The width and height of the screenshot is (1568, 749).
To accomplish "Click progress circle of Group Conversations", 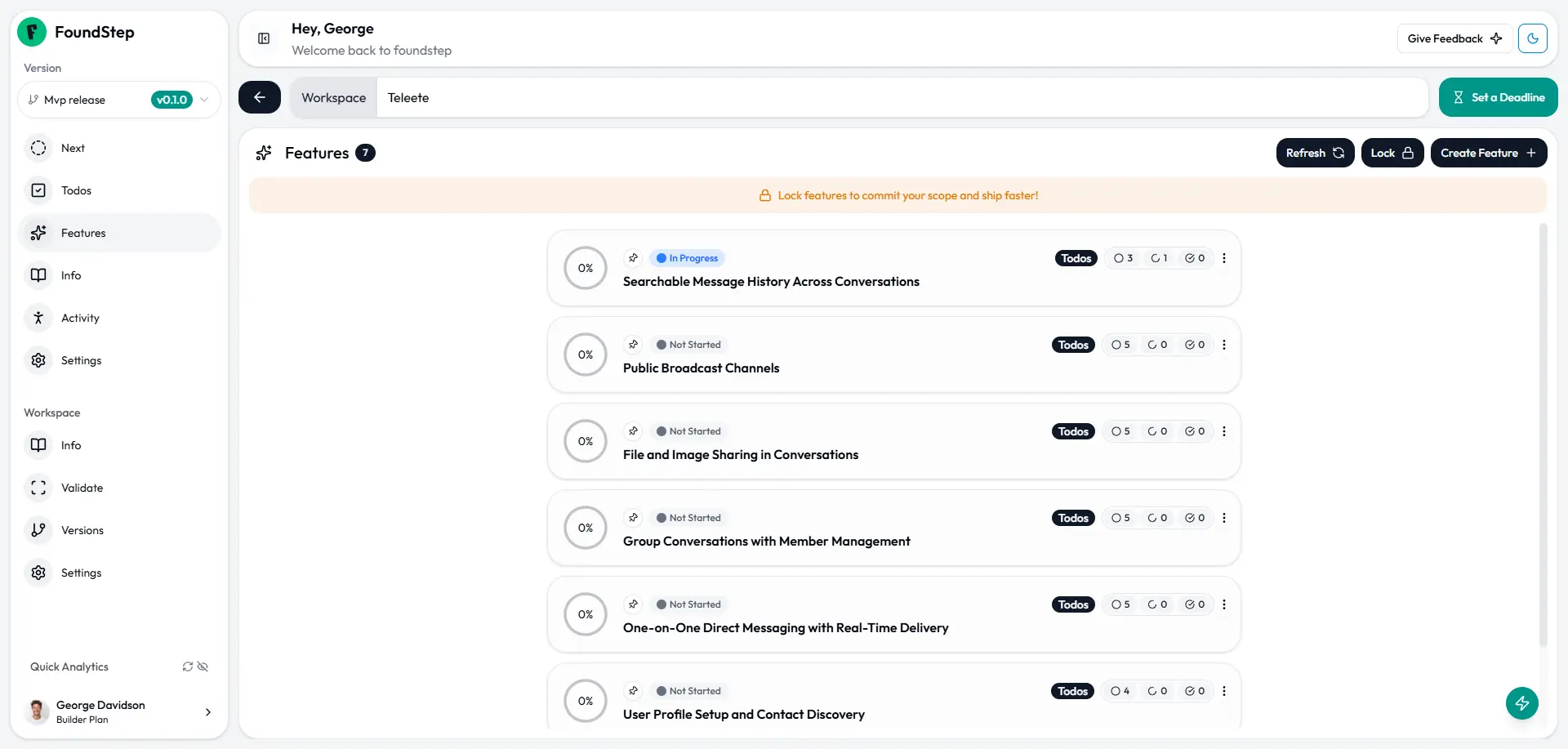I will coord(586,528).
